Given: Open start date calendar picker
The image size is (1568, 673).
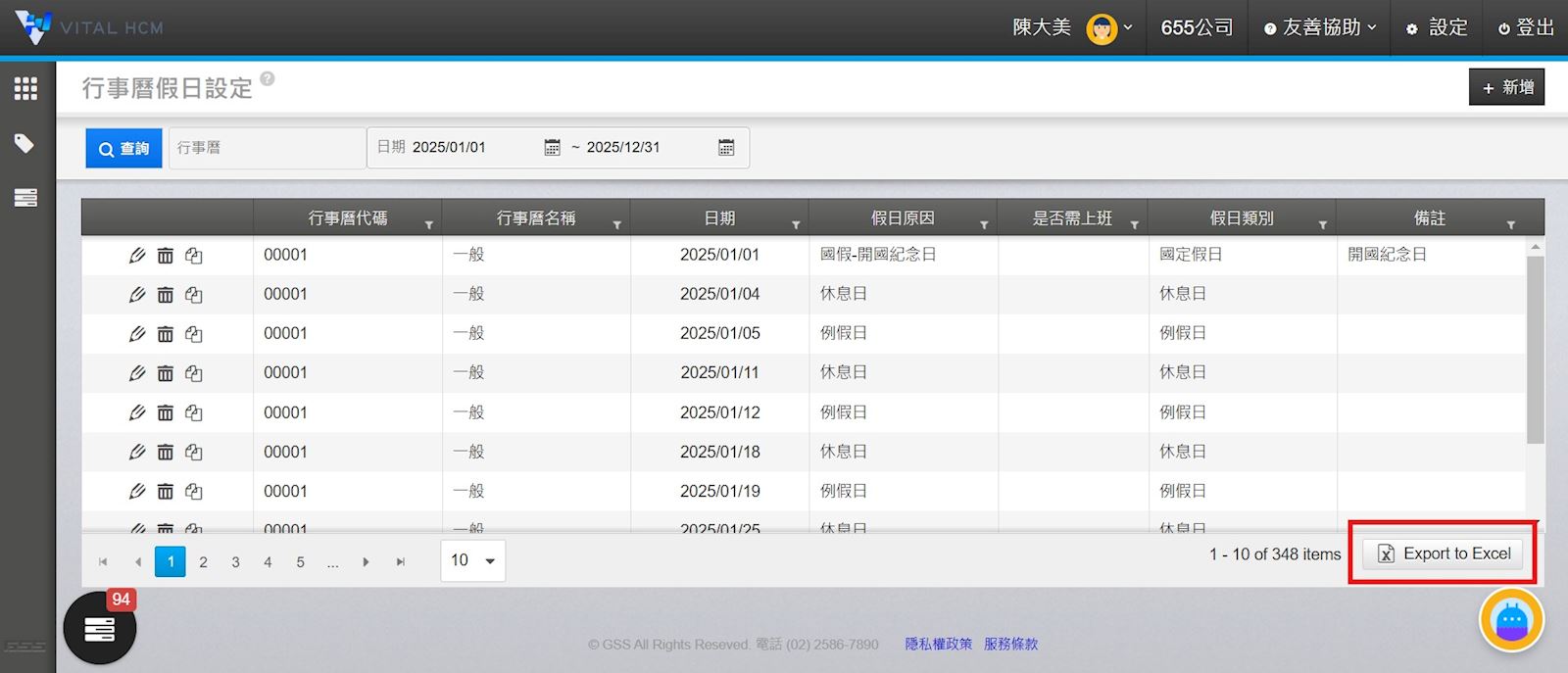Looking at the screenshot, I should [x=553, y=147].
